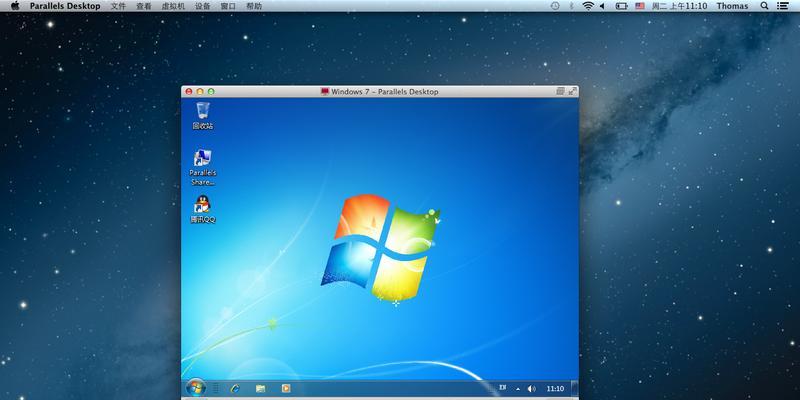This screenshot has height=400, width=800.
Task: Select the 腾讯QQ desktop shortcut
Action: pos(203,209)
